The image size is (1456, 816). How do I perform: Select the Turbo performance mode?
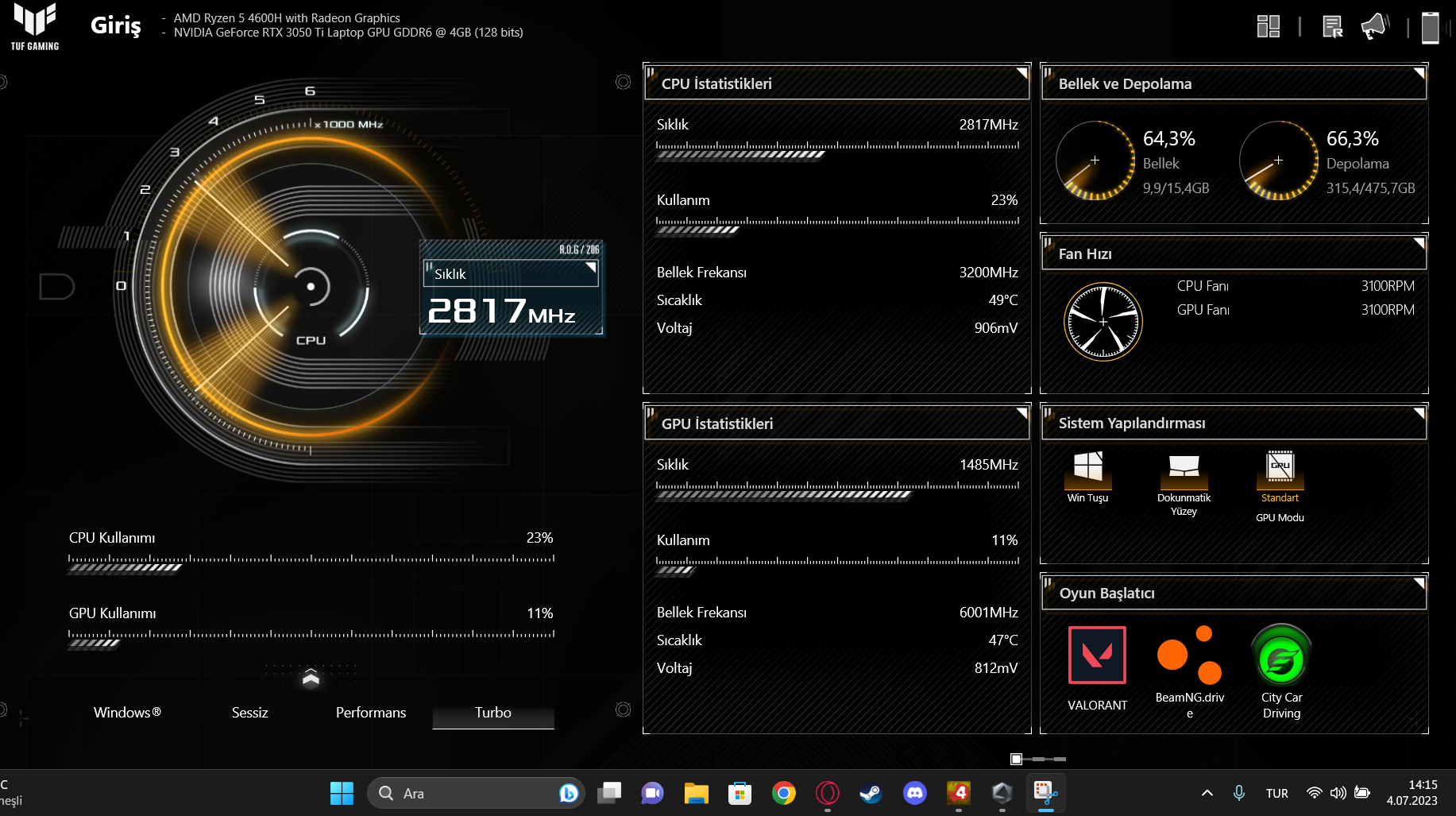click(x=493, y=713)
